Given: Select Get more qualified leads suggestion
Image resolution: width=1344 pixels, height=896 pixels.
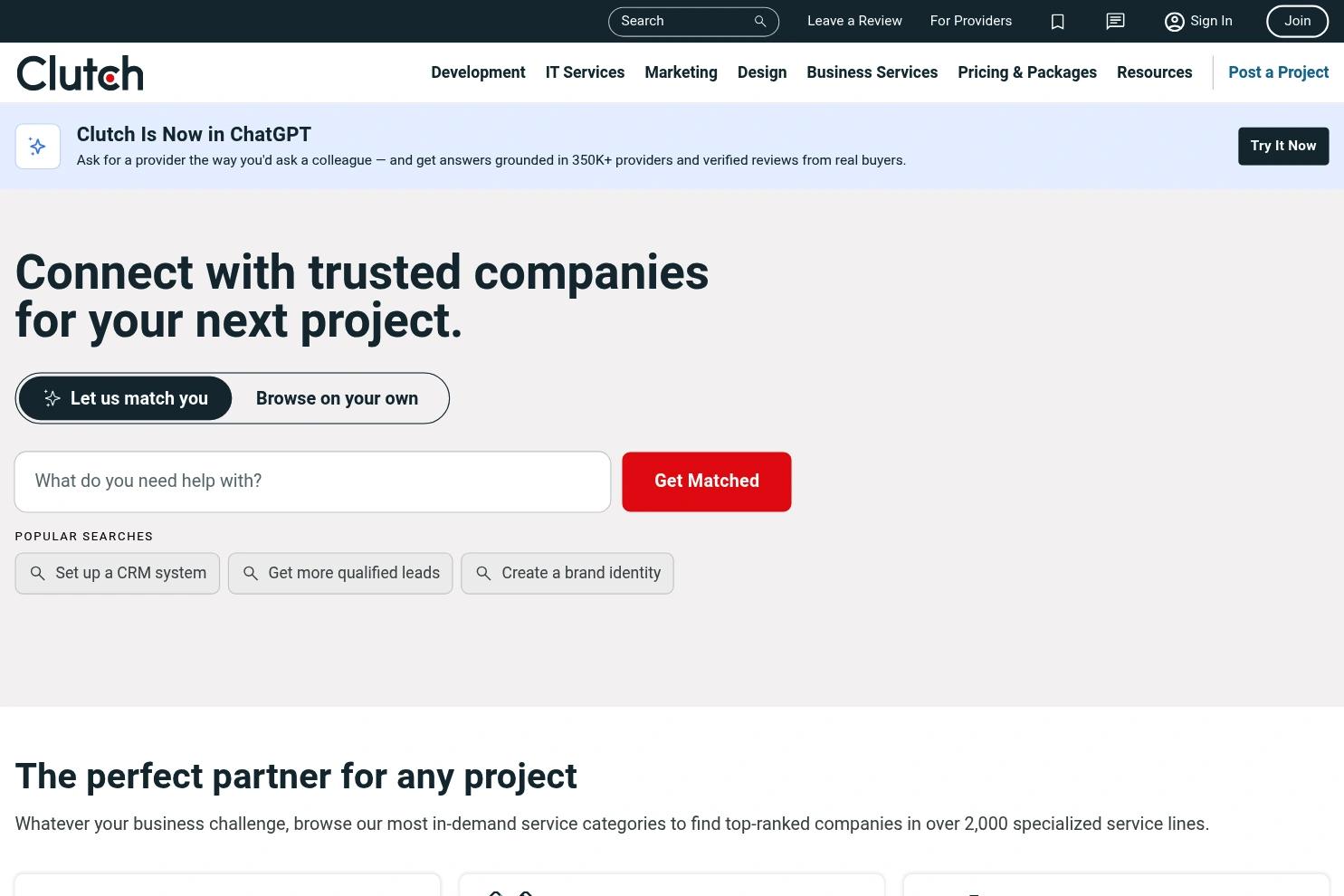Looking at the screenshot, I should (340, 573).
